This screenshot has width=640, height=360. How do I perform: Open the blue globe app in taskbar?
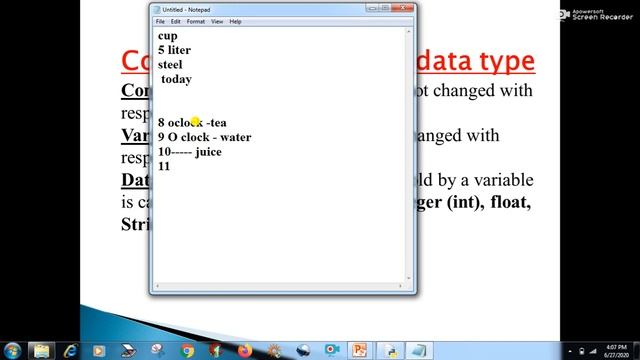[303, 351]
